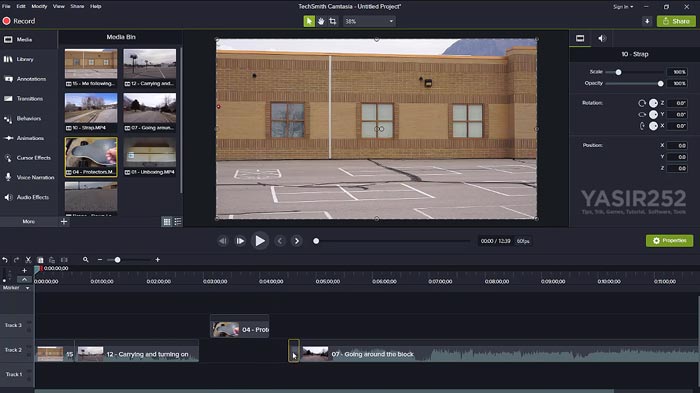
Task: Click the 60fps frame rate indicator
Action: pos(523,241)
